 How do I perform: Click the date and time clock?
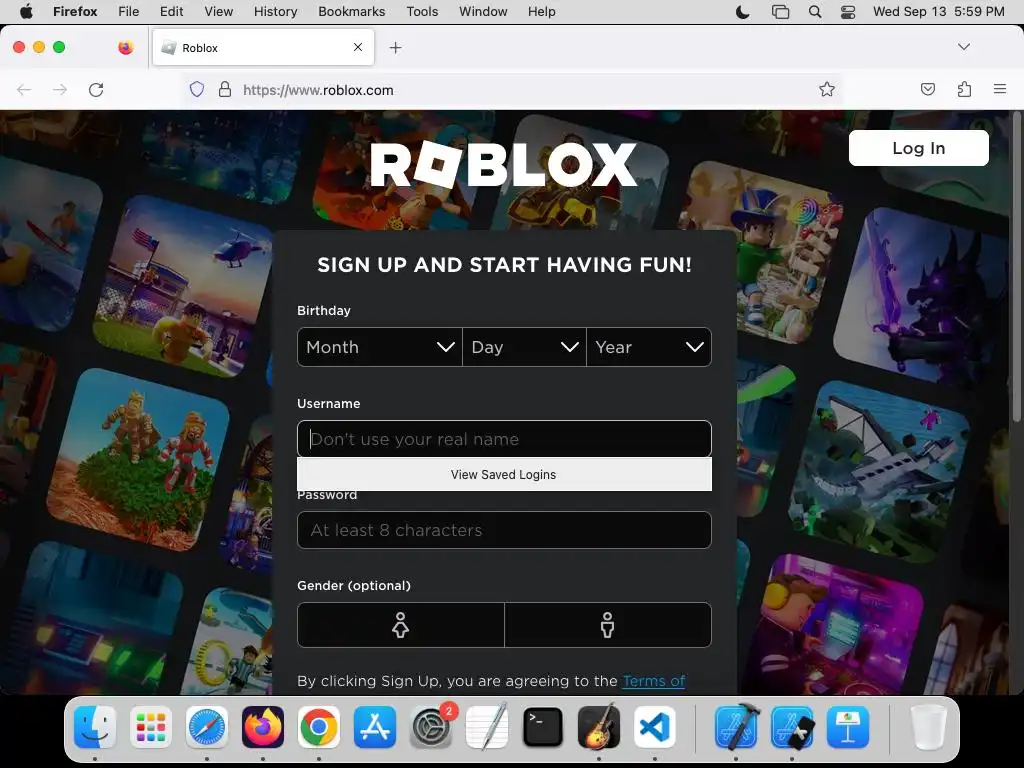938,12
